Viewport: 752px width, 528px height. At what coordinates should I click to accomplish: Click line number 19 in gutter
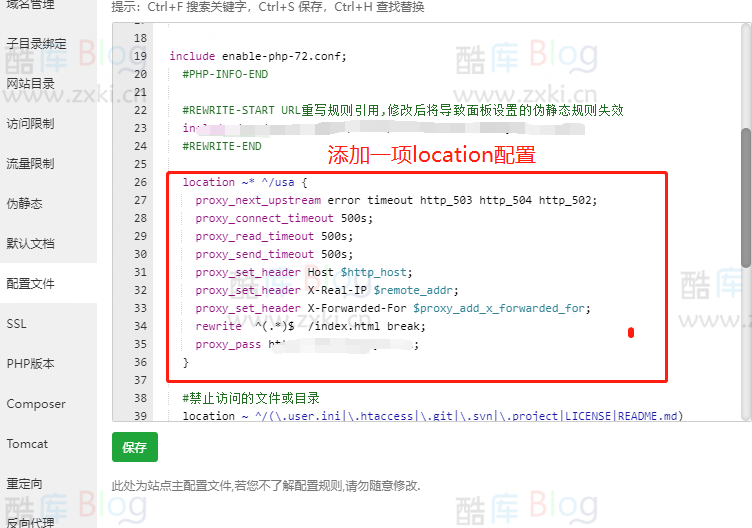pos(141,56)
